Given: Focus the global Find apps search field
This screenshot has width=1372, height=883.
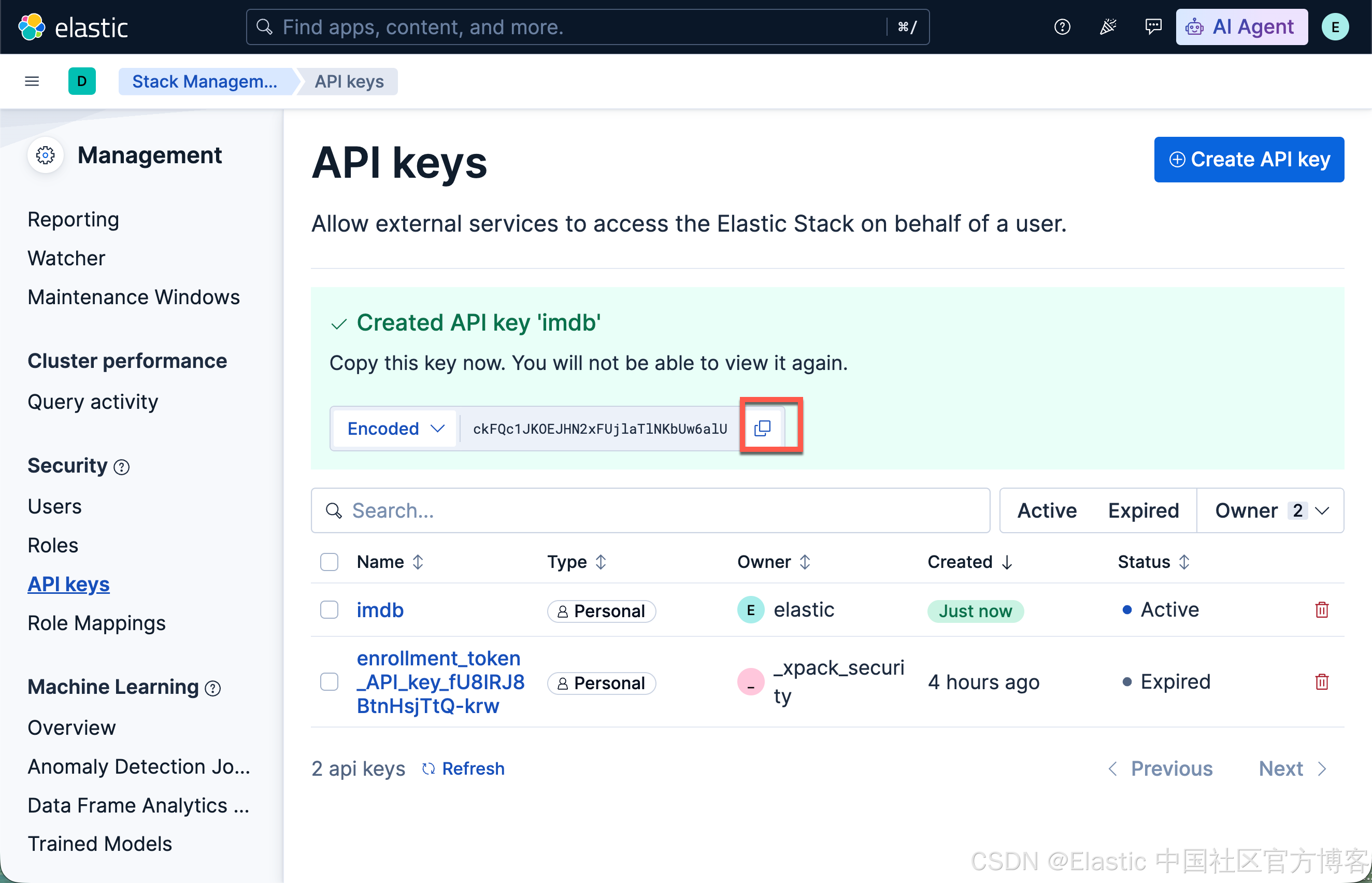Looking at the screenshot, I should tap(588, 27).
